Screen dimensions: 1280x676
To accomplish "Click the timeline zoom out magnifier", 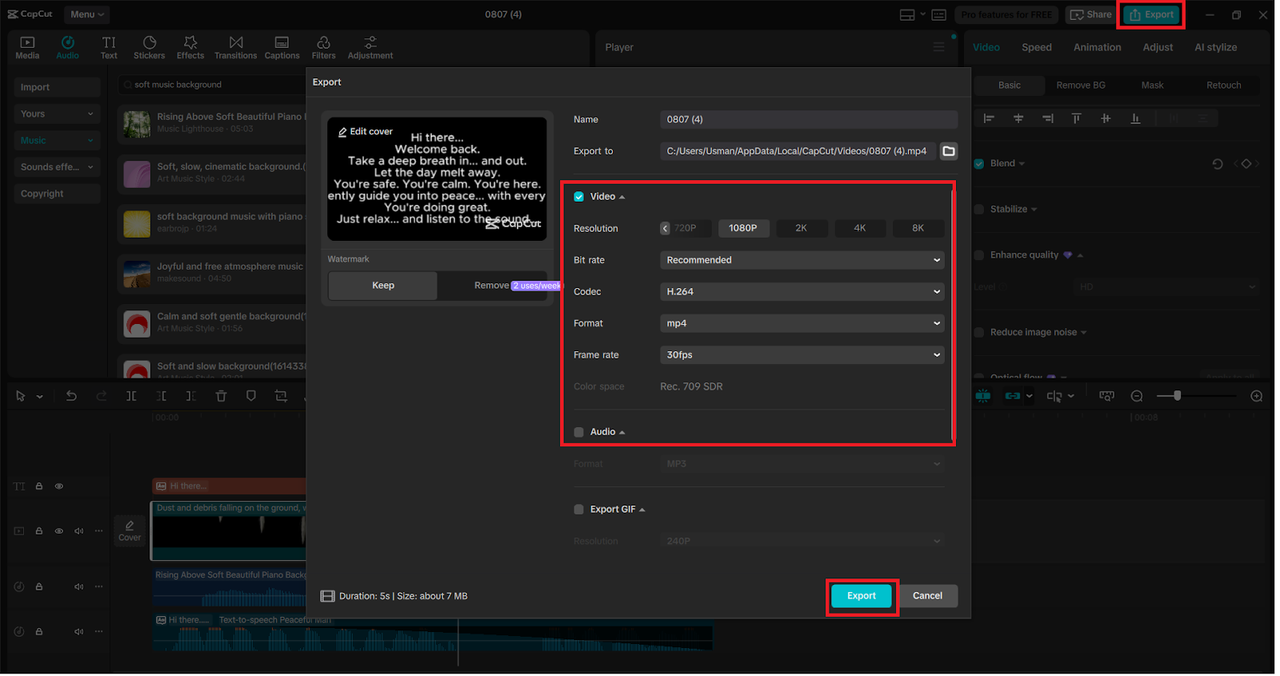I will point(1137,396).
